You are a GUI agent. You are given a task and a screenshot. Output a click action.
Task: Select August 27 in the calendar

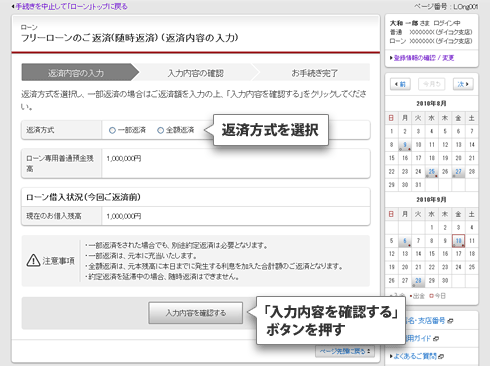459,172
